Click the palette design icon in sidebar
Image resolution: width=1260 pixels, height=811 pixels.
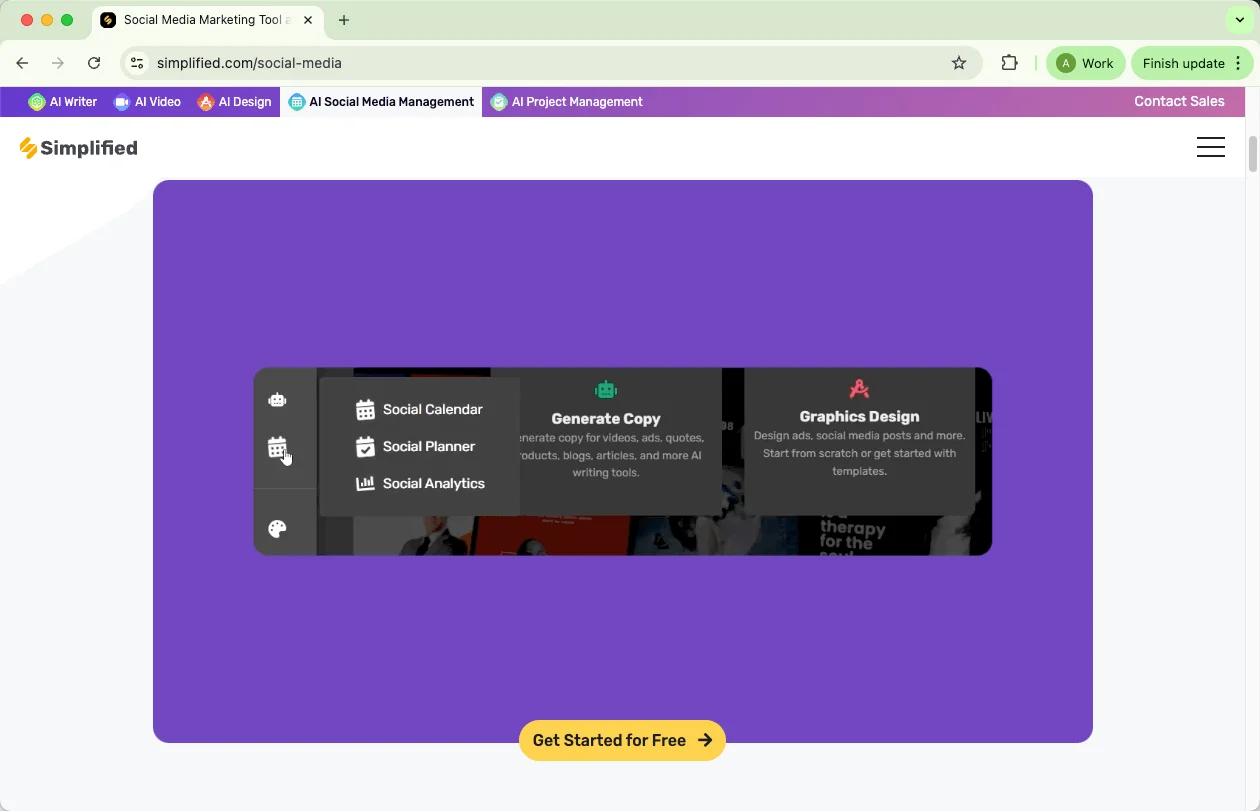point(277,529)
